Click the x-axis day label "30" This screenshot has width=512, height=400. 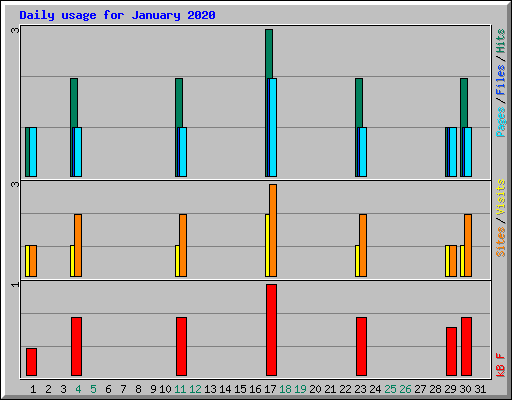(x=465, y=389)
